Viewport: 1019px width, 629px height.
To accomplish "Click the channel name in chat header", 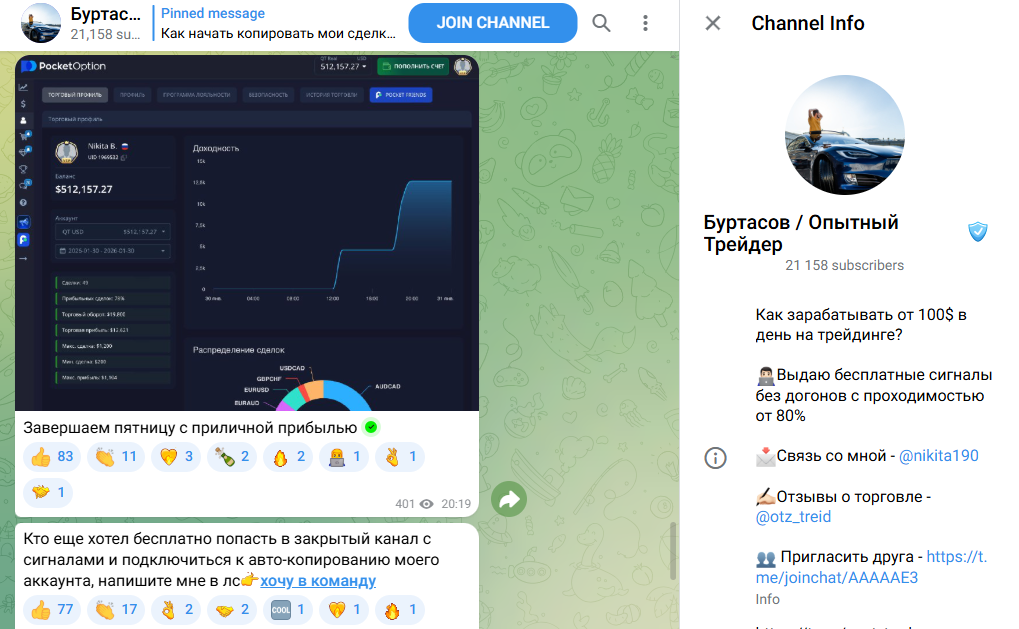I will tap(105, 14).
